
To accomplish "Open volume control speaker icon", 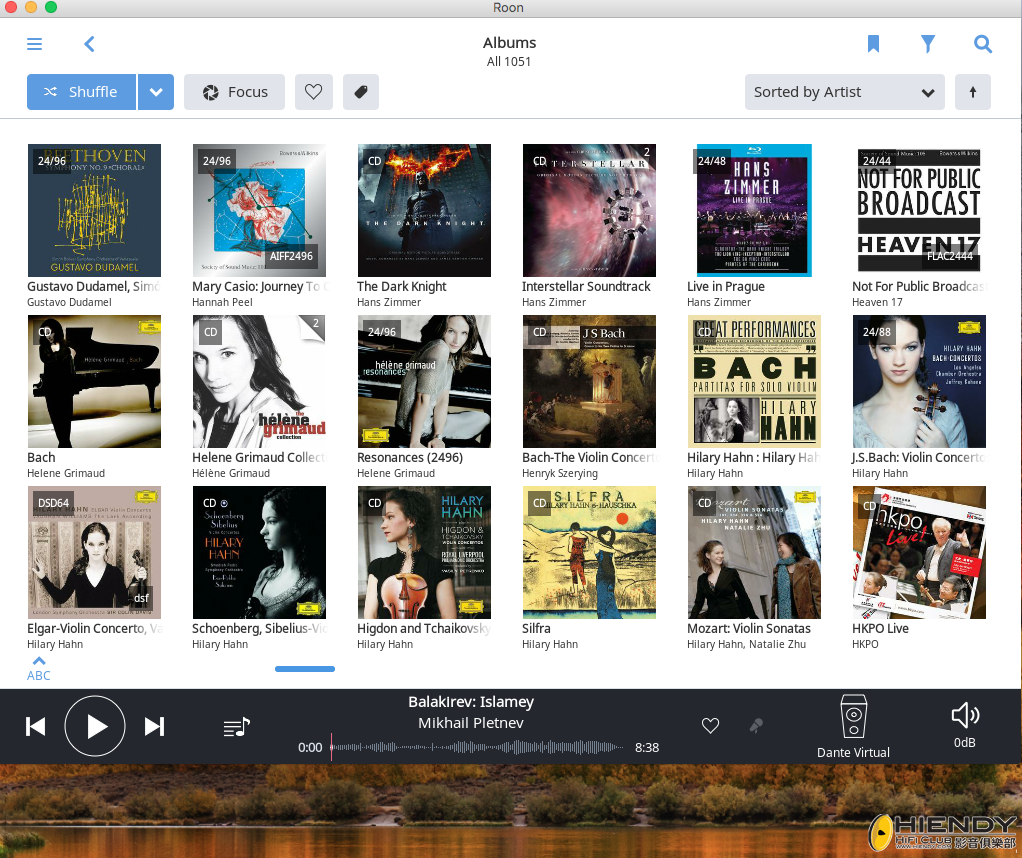I will point(964,716).
